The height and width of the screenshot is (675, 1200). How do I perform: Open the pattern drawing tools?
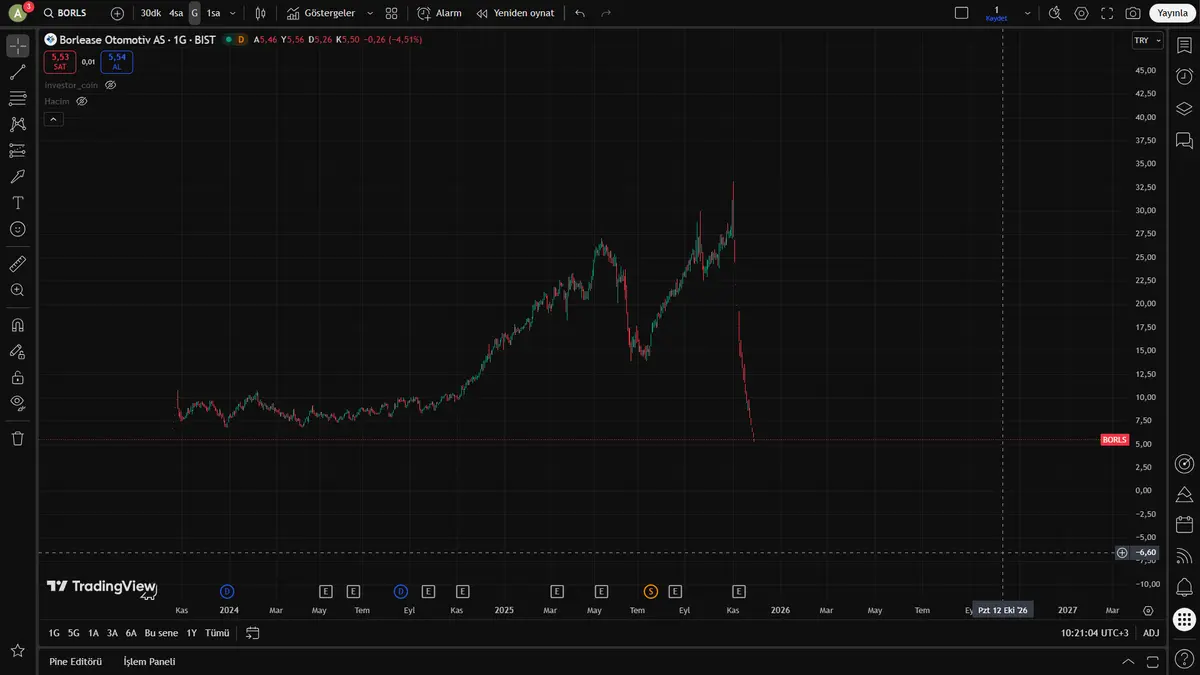pyautogui.click(x=17, y=124)
